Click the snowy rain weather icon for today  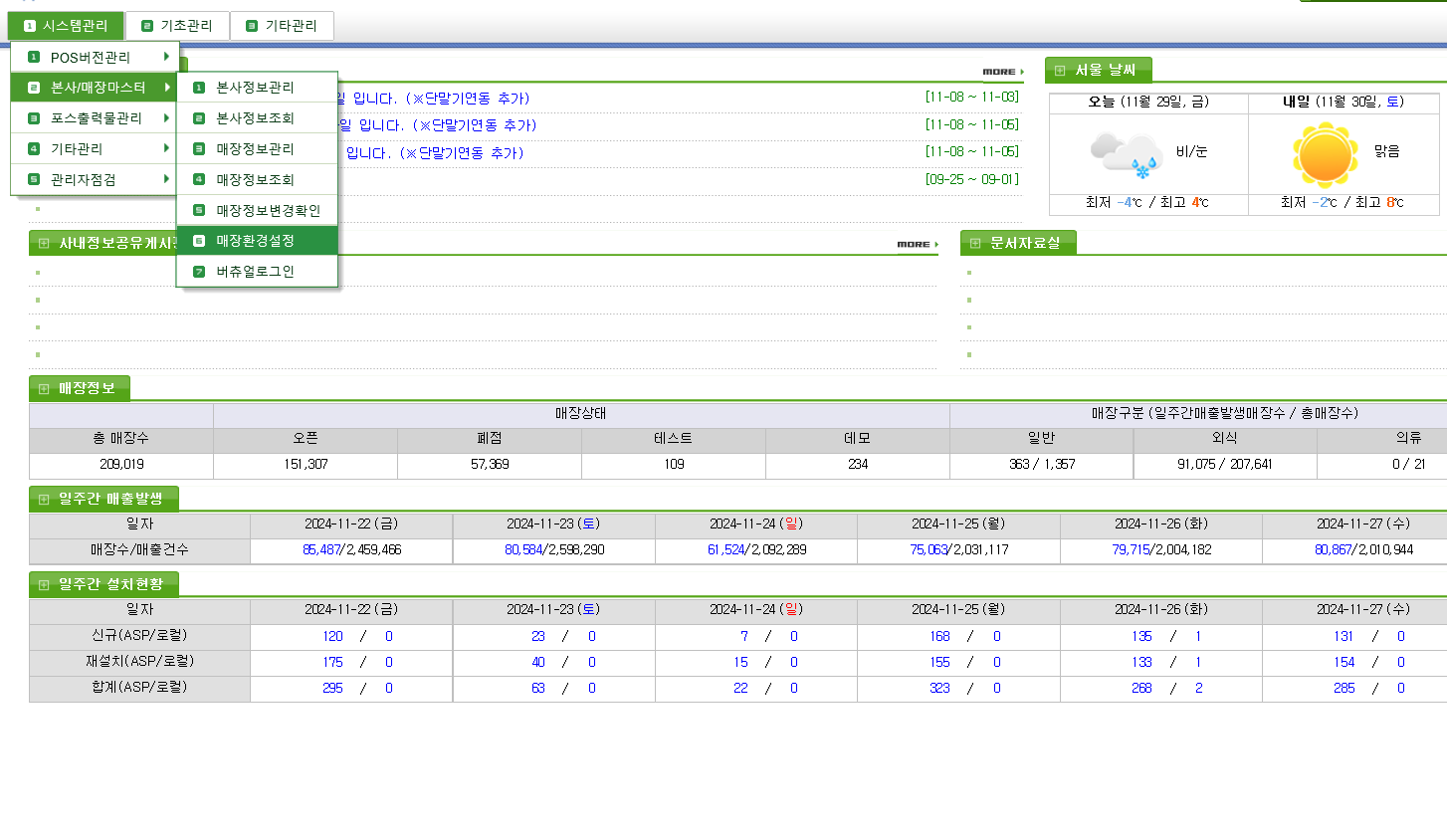point(1126,153)
